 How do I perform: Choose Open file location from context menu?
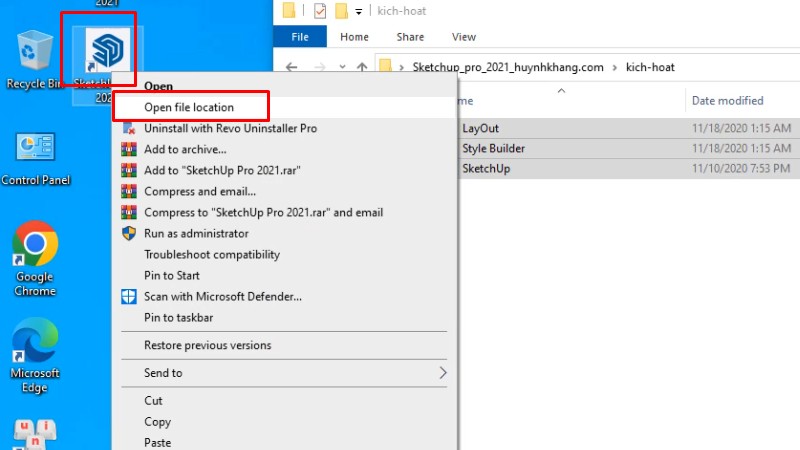point(189,107)
